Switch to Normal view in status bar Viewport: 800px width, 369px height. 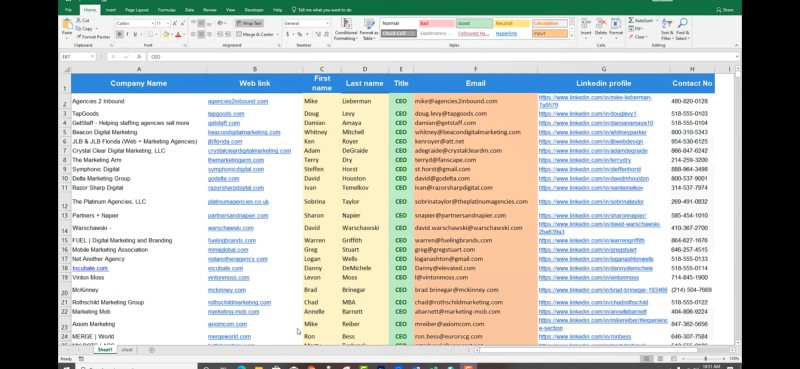647,359
